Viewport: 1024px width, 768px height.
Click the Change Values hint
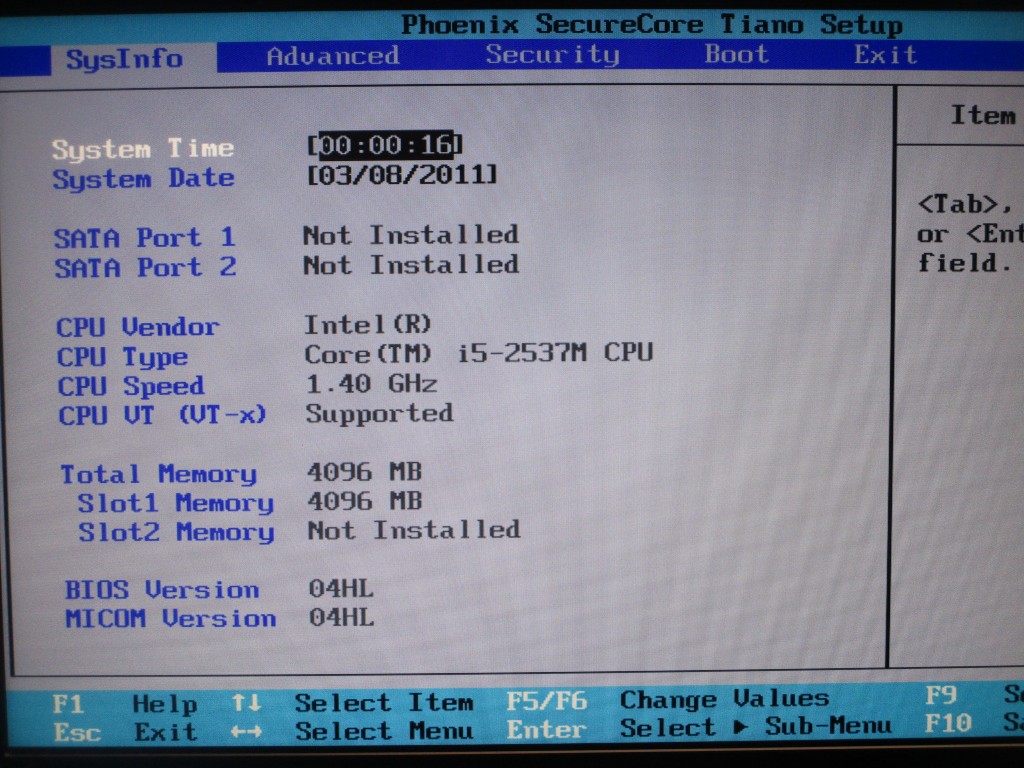pos(725,699)
